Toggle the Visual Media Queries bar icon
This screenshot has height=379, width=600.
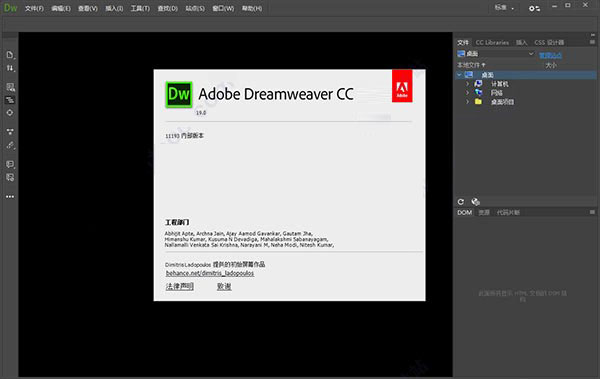[x=10, y=100]
